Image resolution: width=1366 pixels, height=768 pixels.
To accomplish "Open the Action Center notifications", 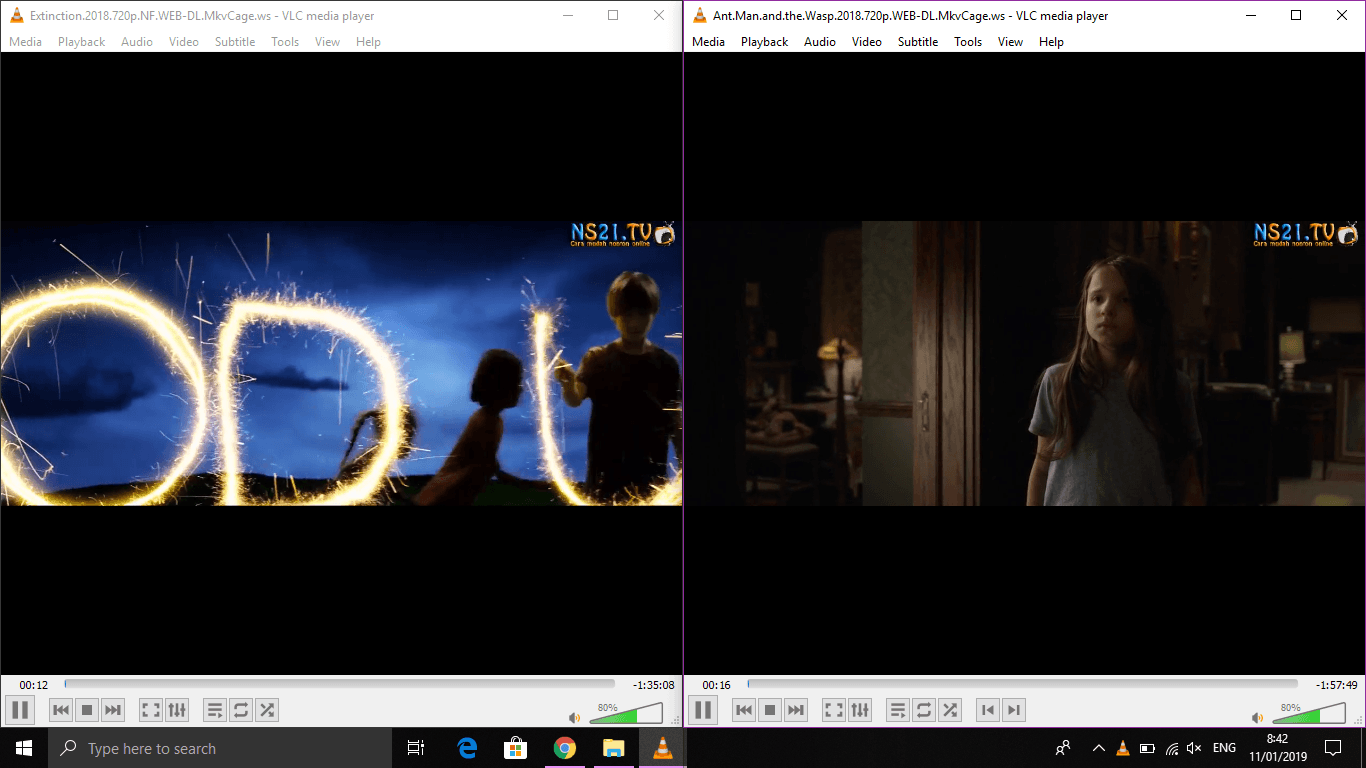I will 1333,748.
